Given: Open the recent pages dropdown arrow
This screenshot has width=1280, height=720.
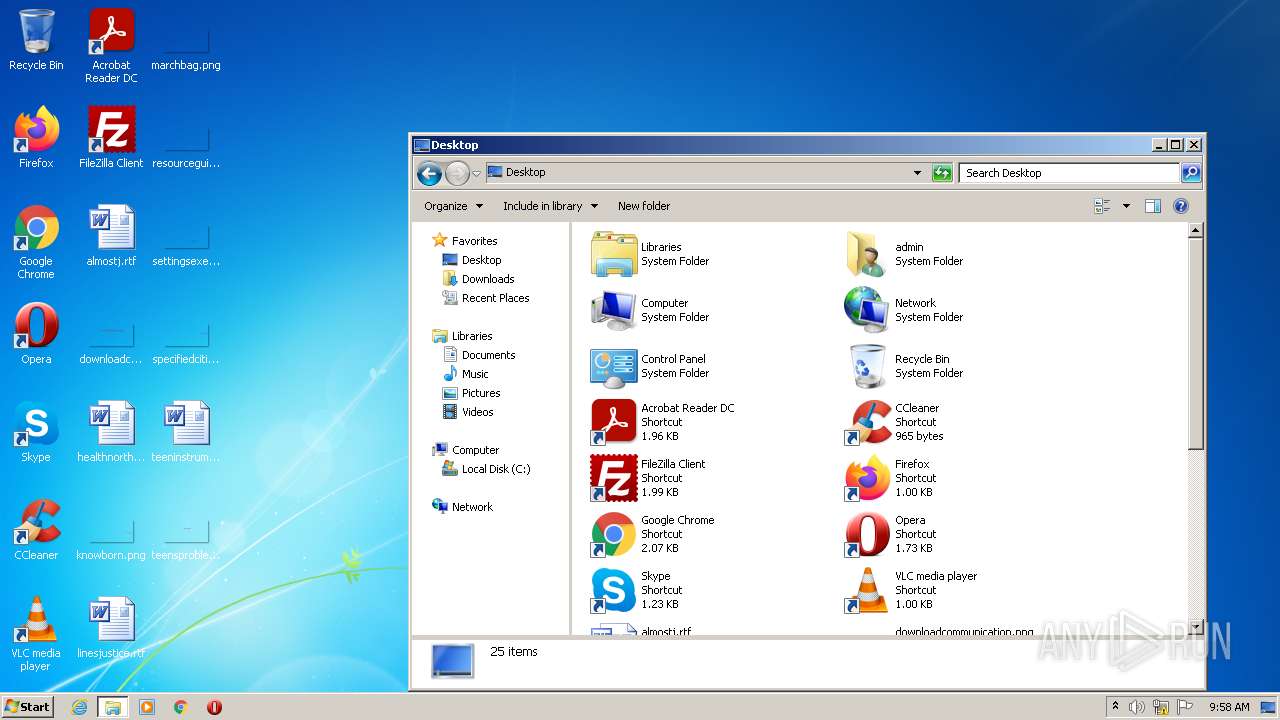Looking at the screenshot, I should click(477, 174).
